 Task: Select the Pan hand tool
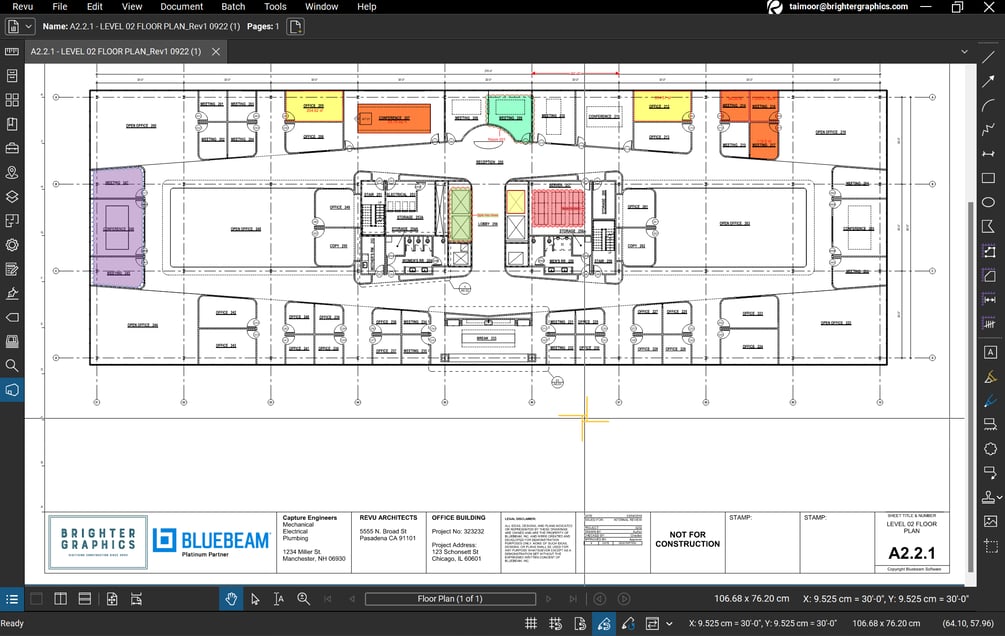(x=231, y=599)
